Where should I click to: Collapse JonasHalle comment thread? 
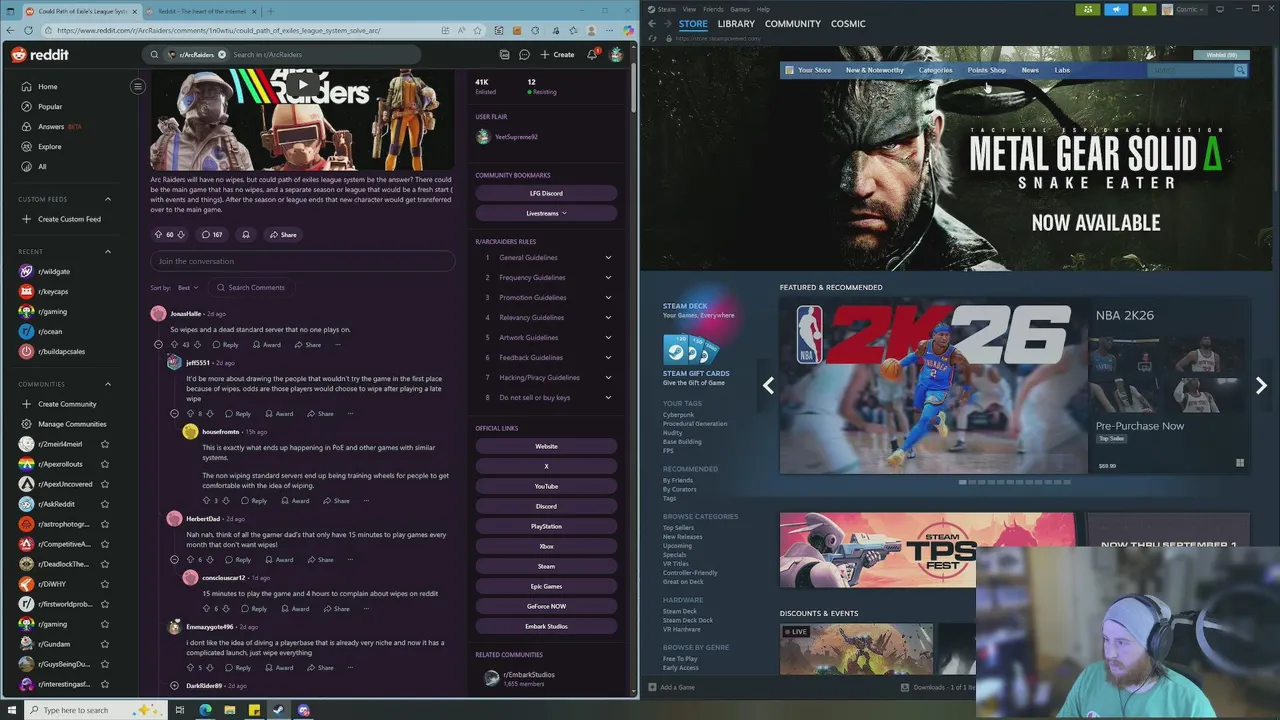pyautogui.click(x=158, y=345)
